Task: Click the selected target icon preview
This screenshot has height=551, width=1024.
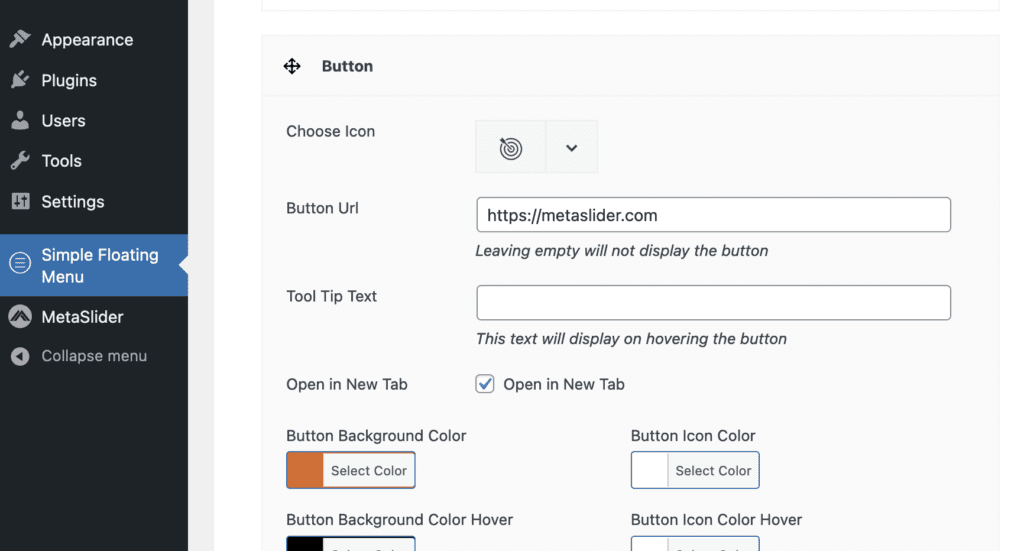Action: (510, 148)
